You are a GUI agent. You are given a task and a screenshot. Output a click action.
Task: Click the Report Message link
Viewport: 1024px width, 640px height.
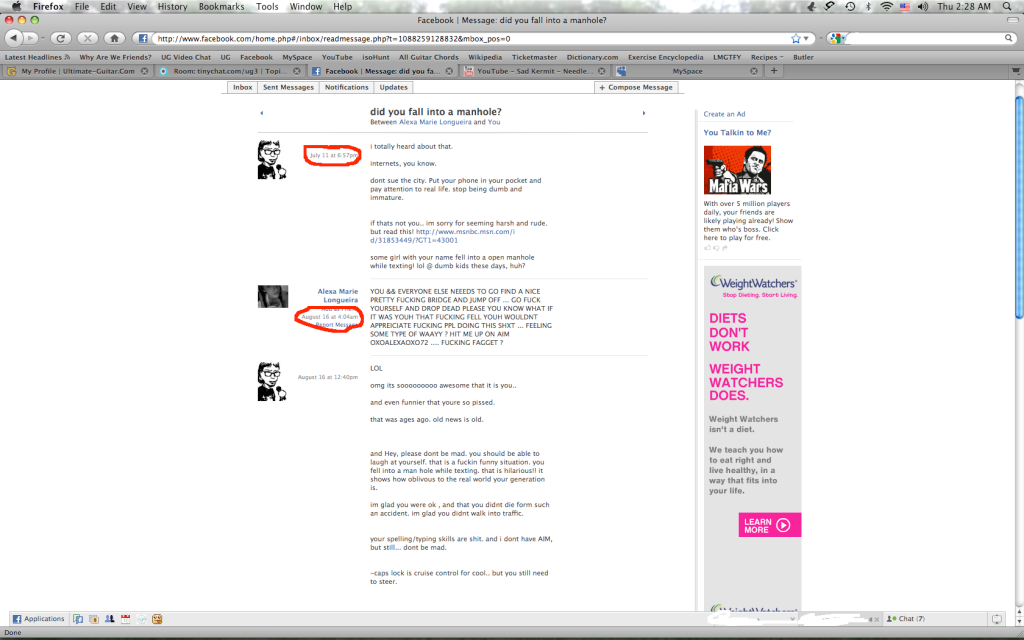pyautogui.click(x=336, y=325)
